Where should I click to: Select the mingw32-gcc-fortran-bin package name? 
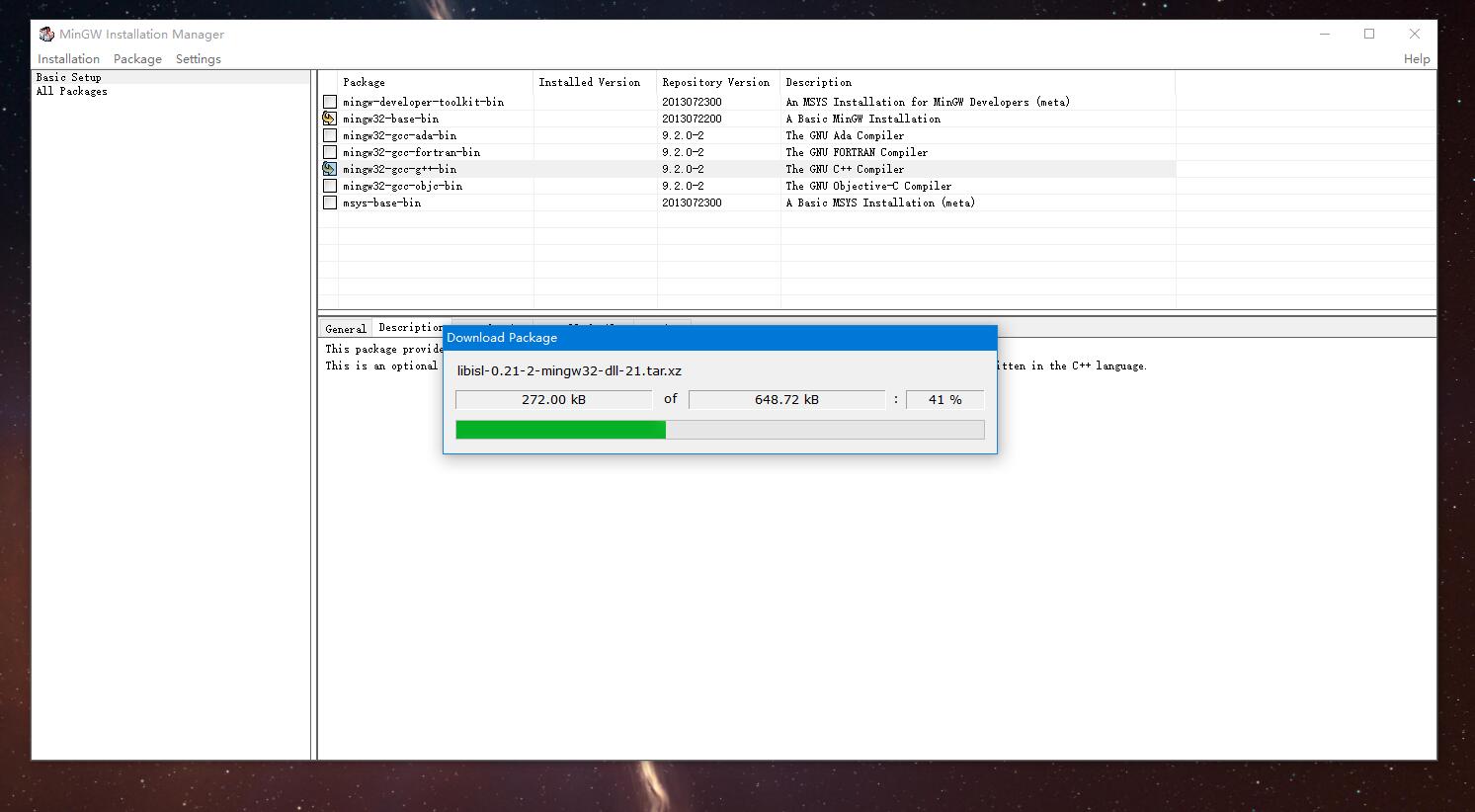click(411, 152)
